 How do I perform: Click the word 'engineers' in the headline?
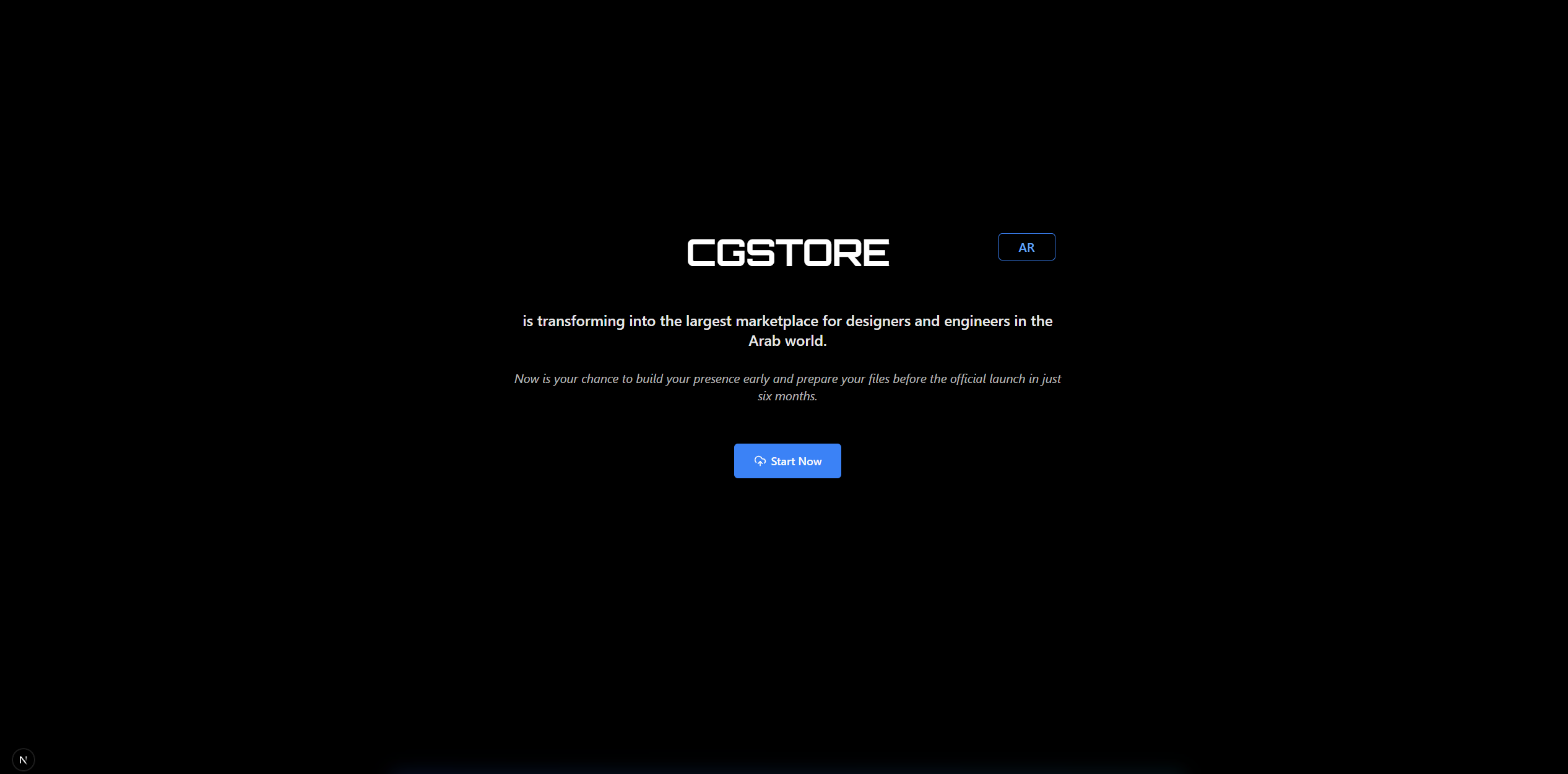(977, 321)
